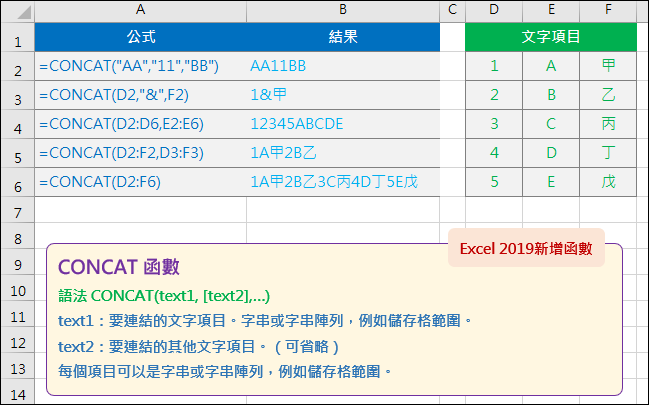The width and height of the screenshot is (649, 405).
Task: Click the Excel 2019新增函數 label shape
Action: pyautogui.click(x=526, y=248)
